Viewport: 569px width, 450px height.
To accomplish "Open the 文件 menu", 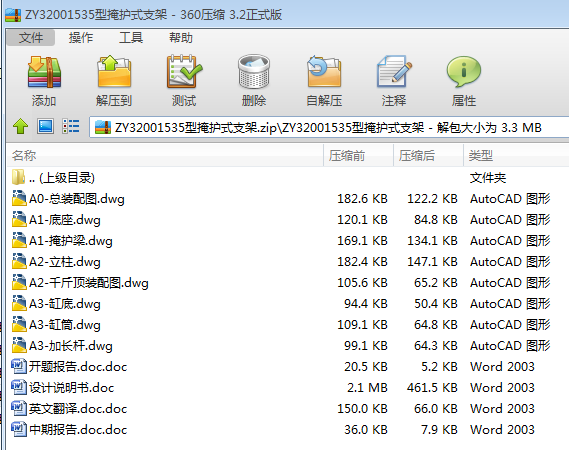I will 31,38.
